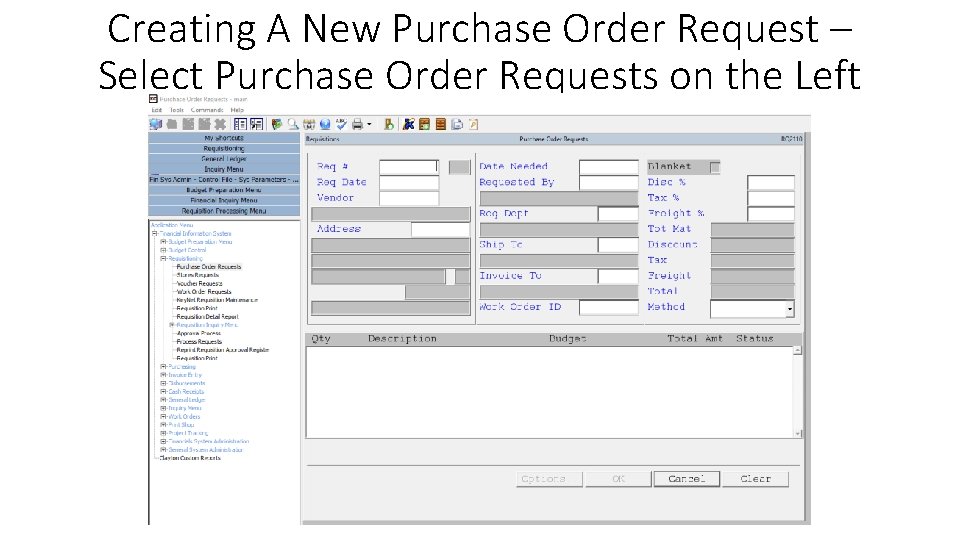The image size is (960, 540).
Task: Select Requisition Detail Report in the tree
Action: [208, 317]
